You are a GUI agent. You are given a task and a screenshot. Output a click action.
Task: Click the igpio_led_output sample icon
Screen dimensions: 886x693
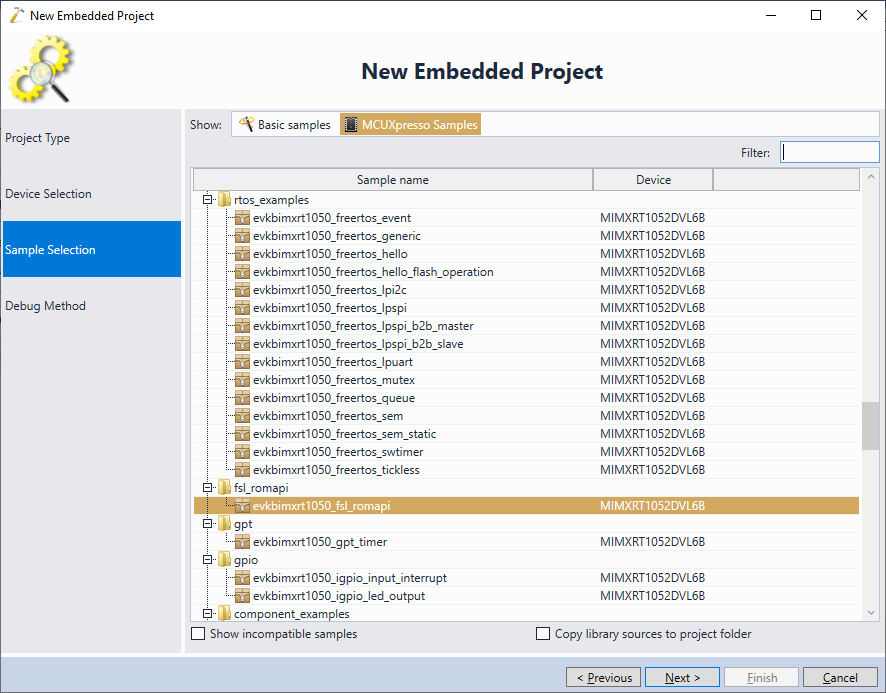tap(242, 596)
